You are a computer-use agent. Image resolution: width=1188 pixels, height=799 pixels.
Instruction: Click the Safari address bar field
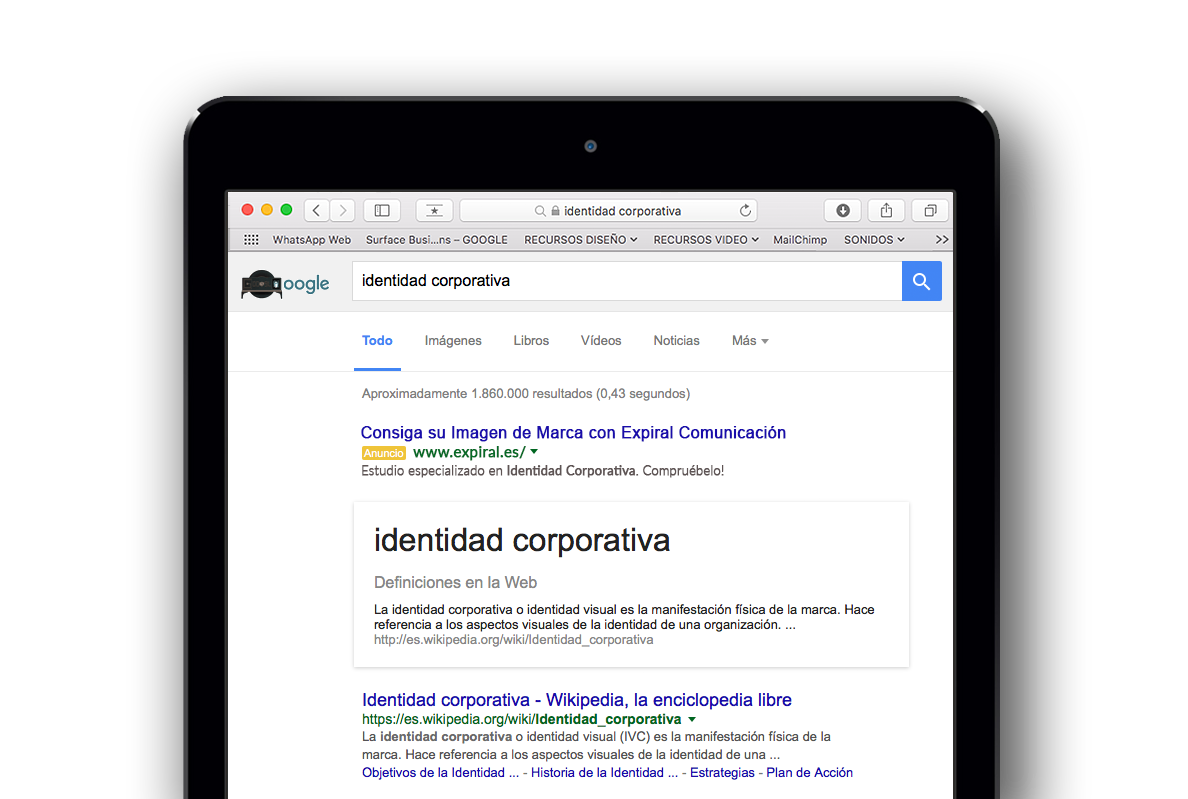pyautogui.click(x=608, y=211)
